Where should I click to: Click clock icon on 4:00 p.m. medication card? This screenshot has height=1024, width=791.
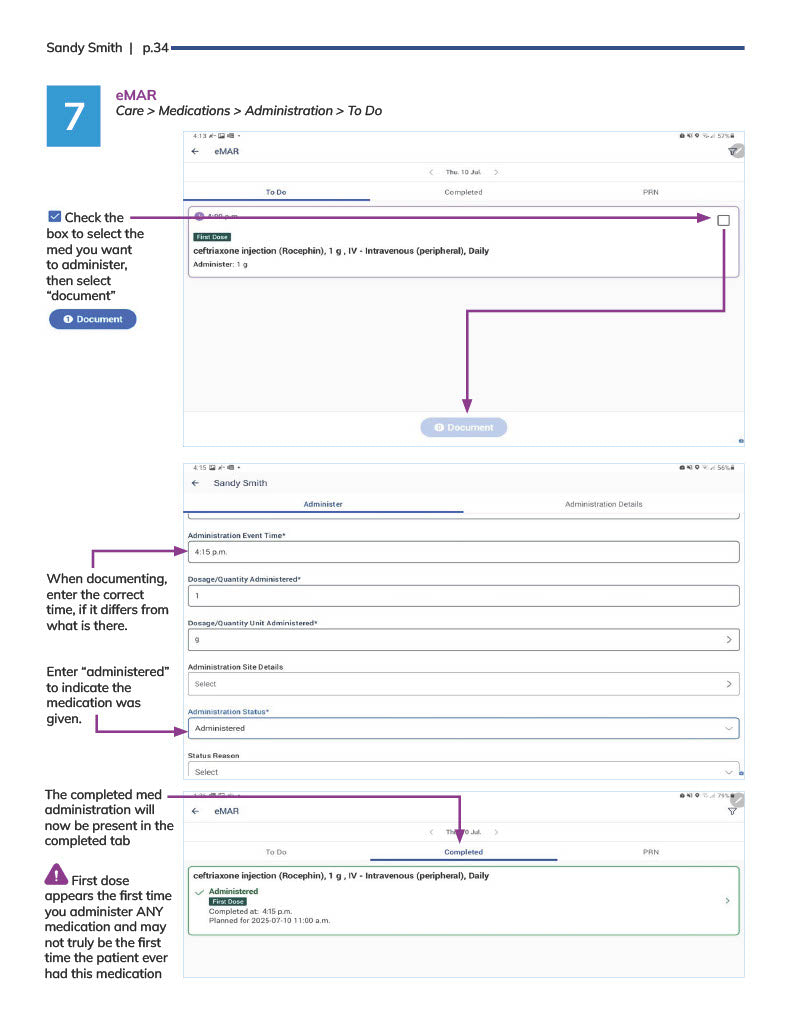tap(200, 217)
